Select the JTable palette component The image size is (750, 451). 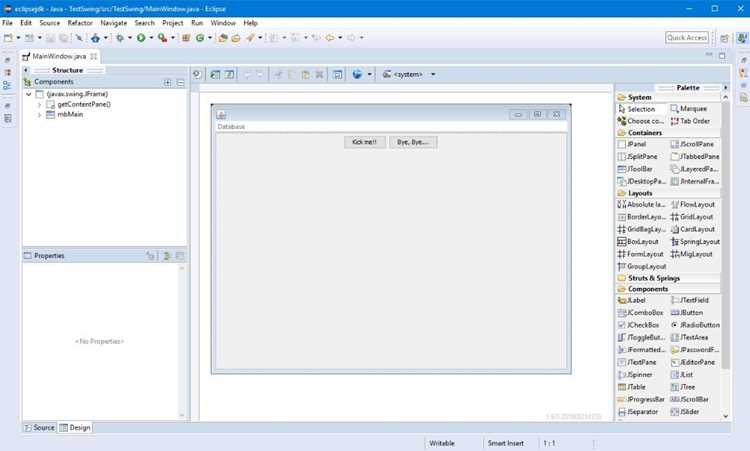coord(632,387)
